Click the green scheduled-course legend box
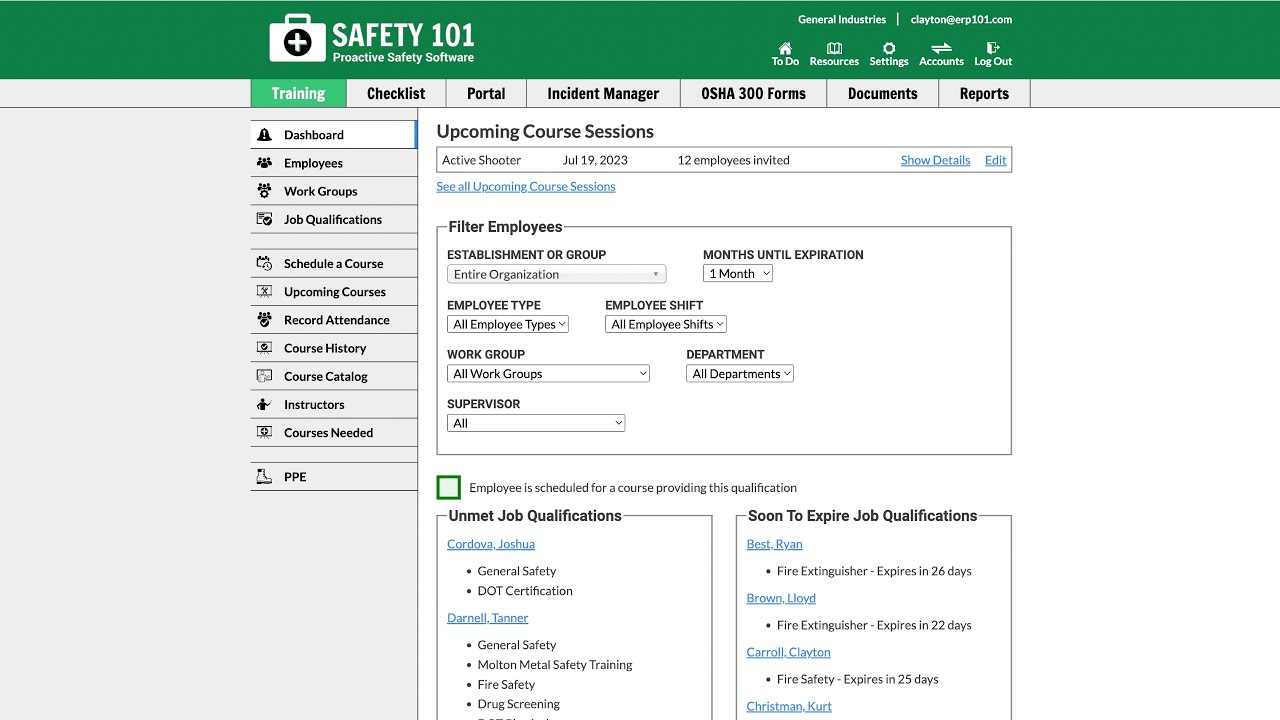Viewport: 1280px width, 720px height. tap(449, 487)
